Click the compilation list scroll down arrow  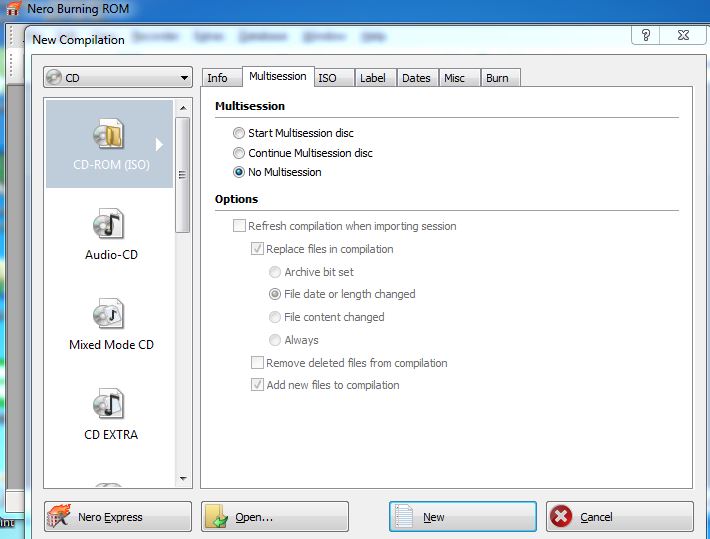click(183, 478)
